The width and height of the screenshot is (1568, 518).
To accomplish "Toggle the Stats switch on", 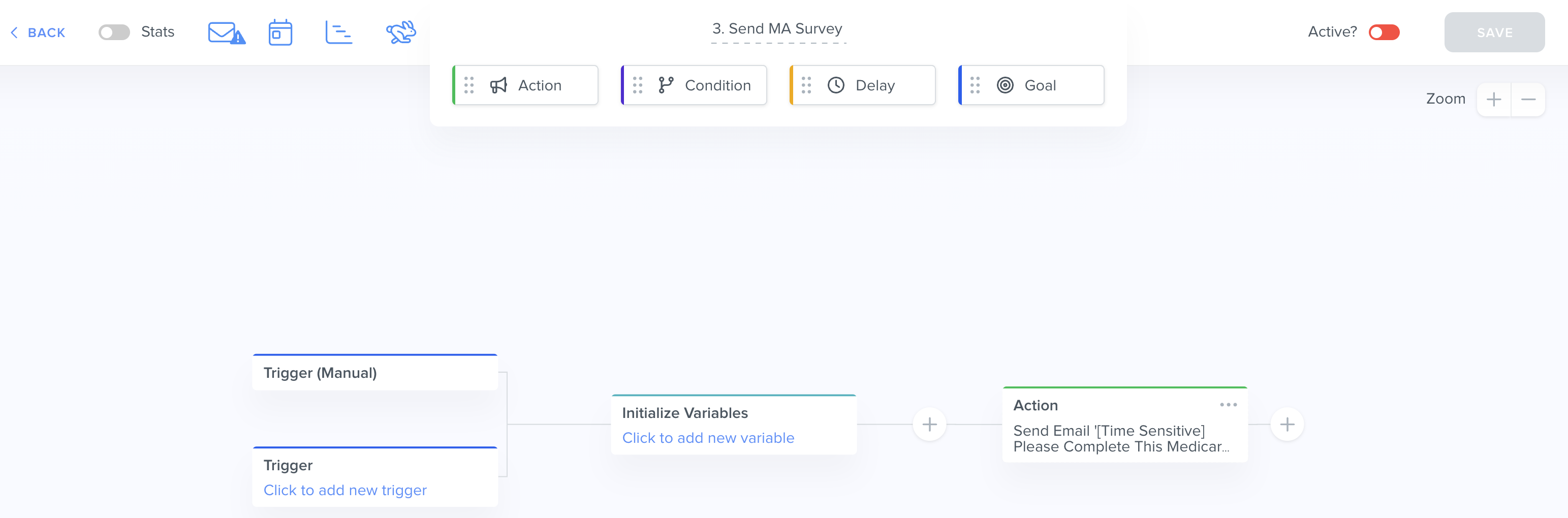I will coord(114,33).
